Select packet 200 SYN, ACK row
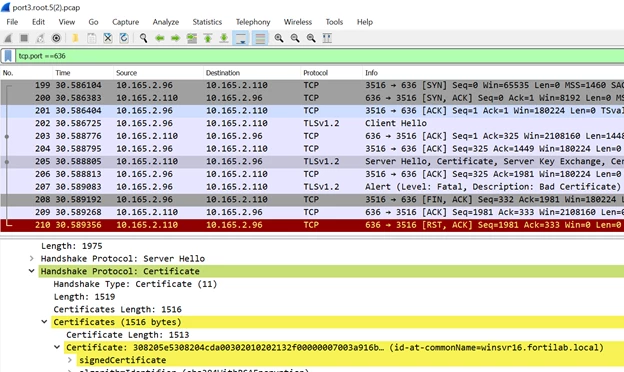The height and width of the screenshot is (372, 624). tap(312, 98)
